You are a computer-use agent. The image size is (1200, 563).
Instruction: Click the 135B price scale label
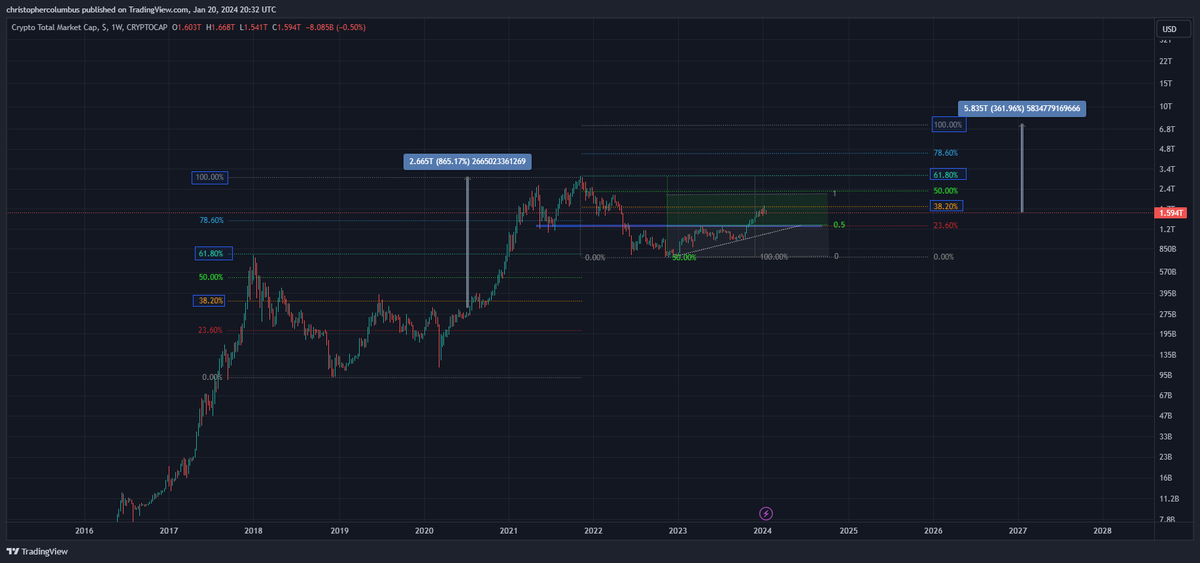tap(1167, 355)
